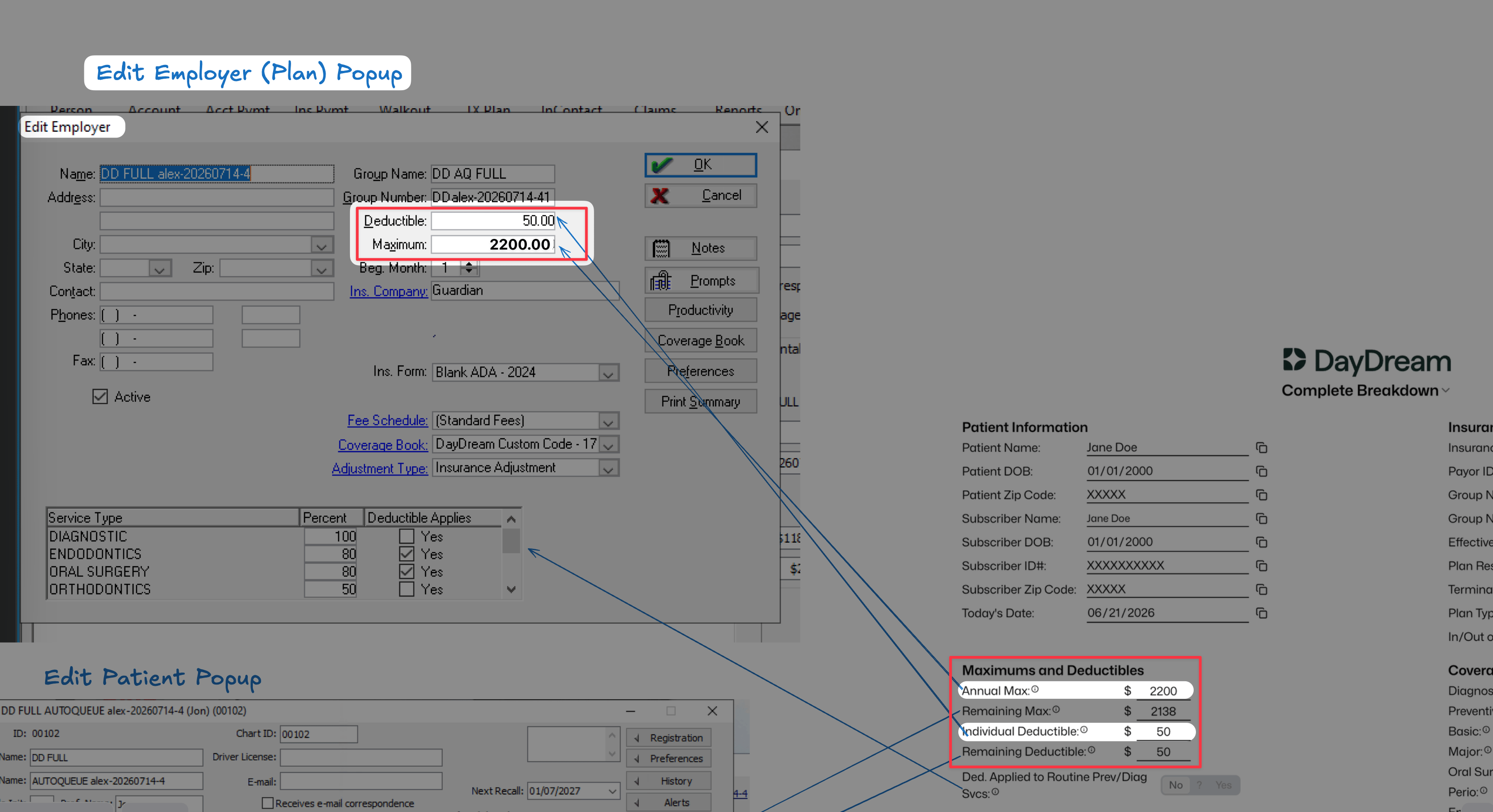1493x812 pixels.
Task: Open Annual Max info tooltip icon
Action: tap(1034, 689)
